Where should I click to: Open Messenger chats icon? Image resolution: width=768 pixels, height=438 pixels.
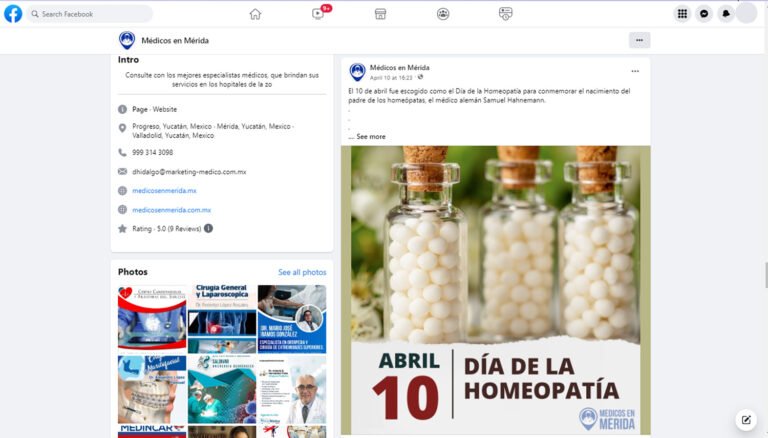(x=704, y=14)
